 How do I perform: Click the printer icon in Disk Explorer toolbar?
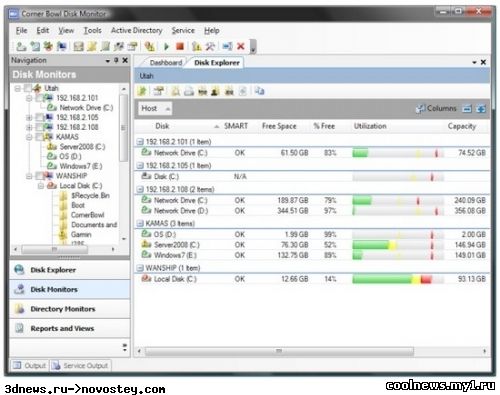(189, 91)
